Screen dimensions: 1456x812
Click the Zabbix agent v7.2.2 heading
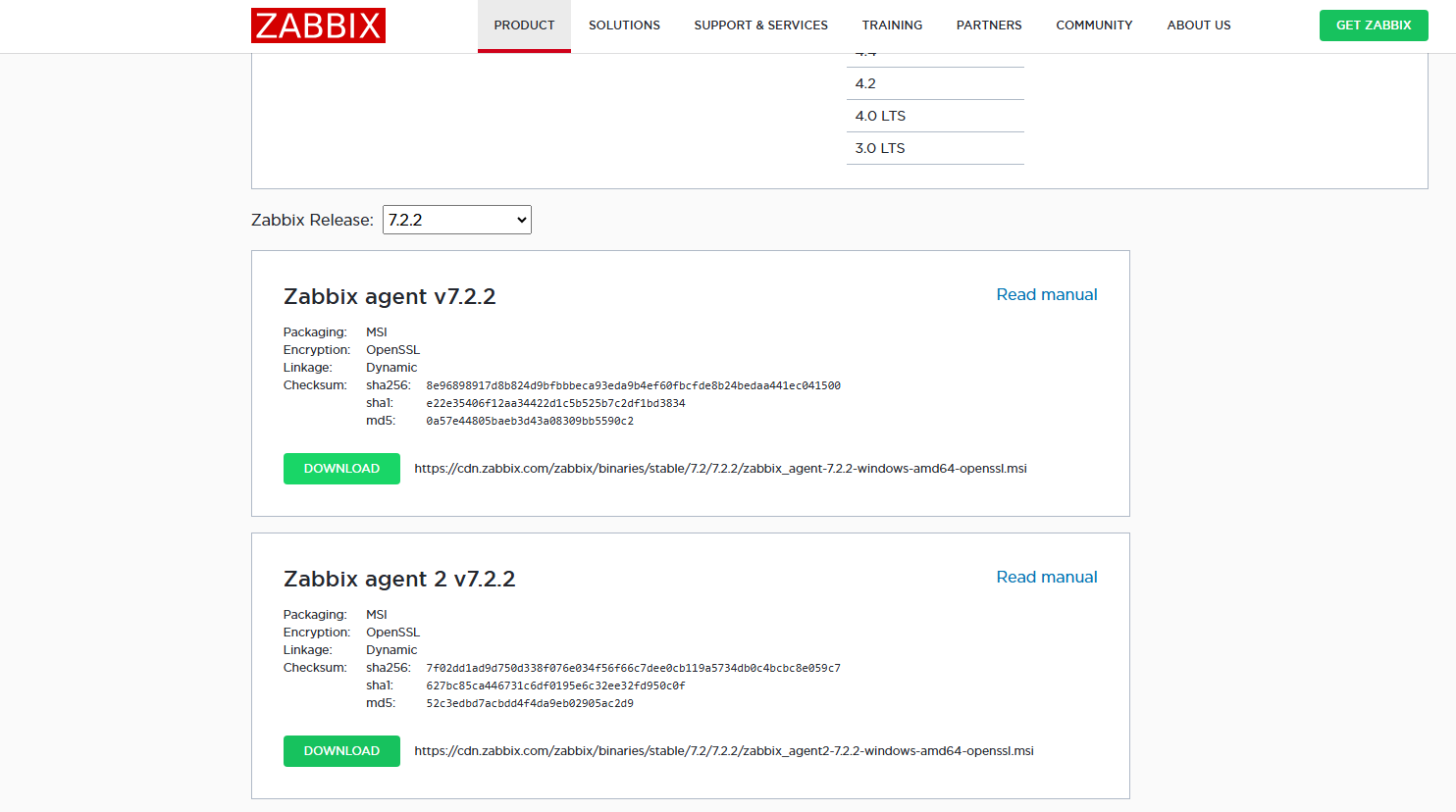click(x=390, y=296)
